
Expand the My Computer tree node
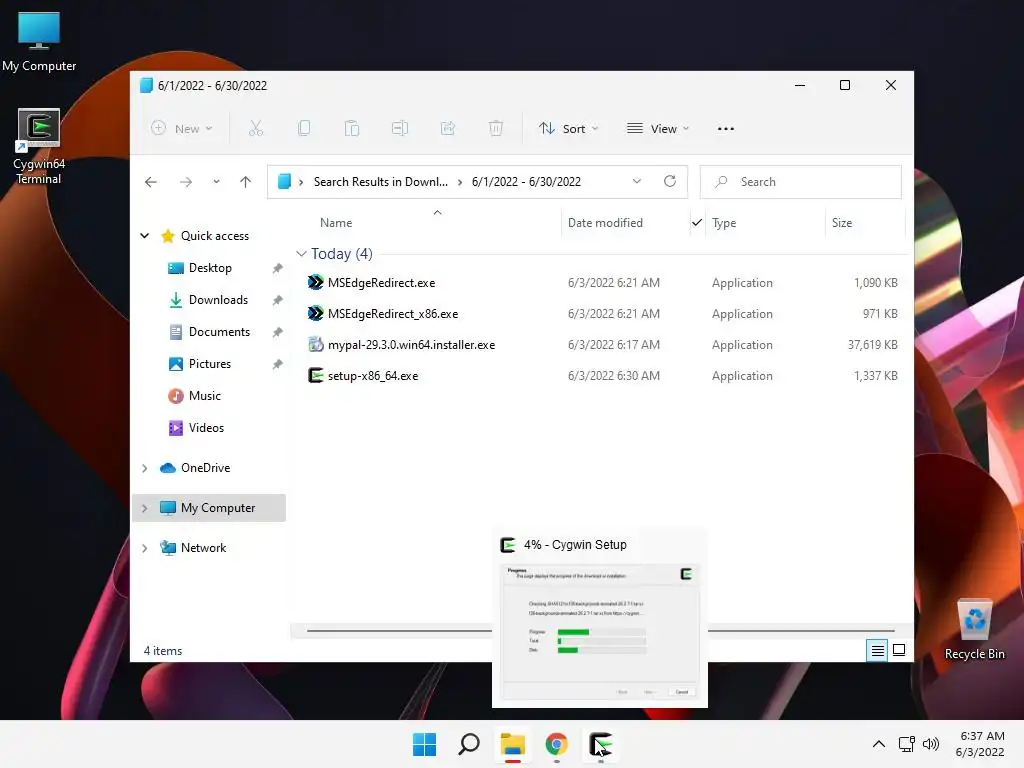tap(145, 508)
